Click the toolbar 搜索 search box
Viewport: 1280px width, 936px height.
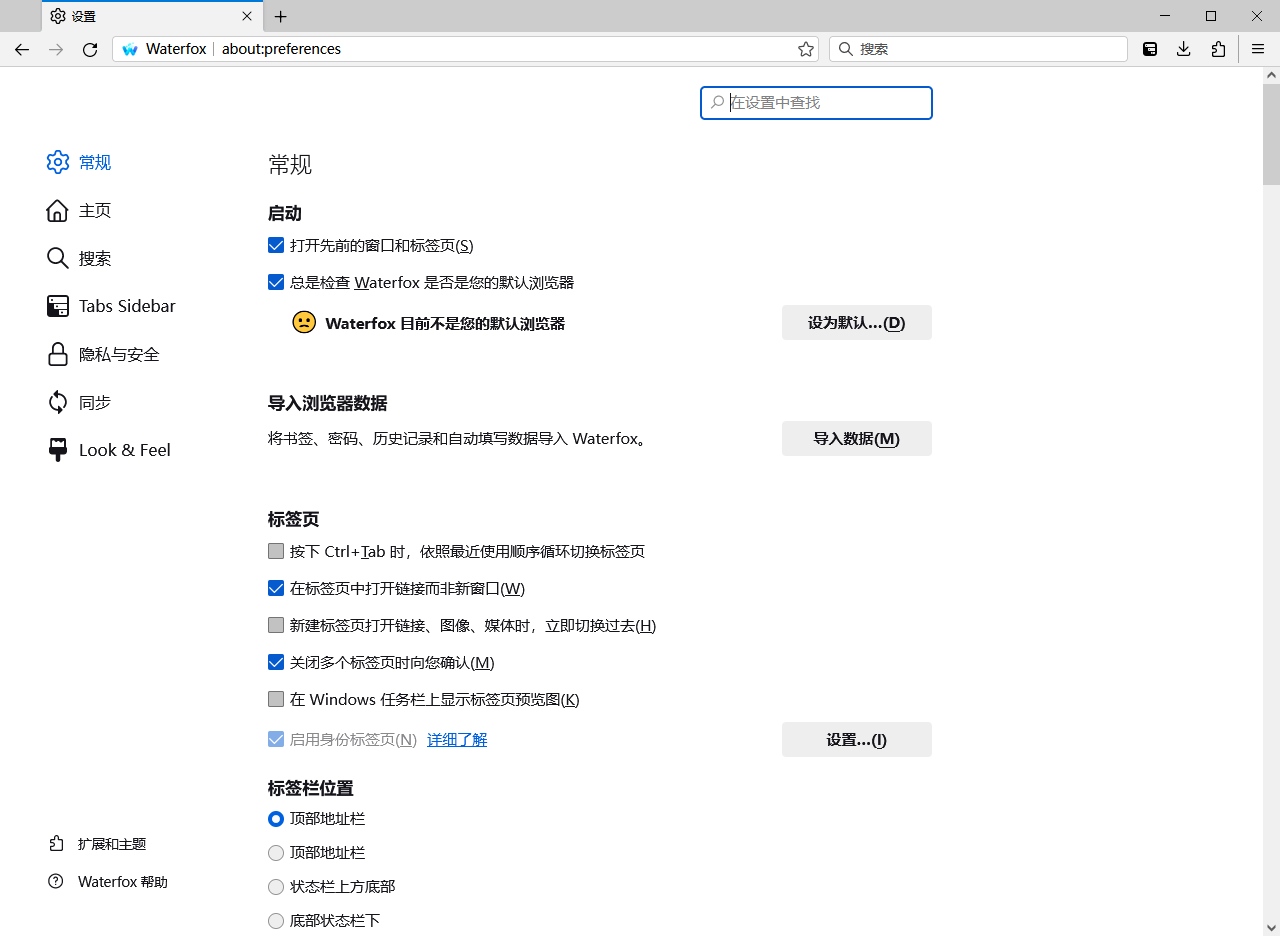(x=978, y=49)
